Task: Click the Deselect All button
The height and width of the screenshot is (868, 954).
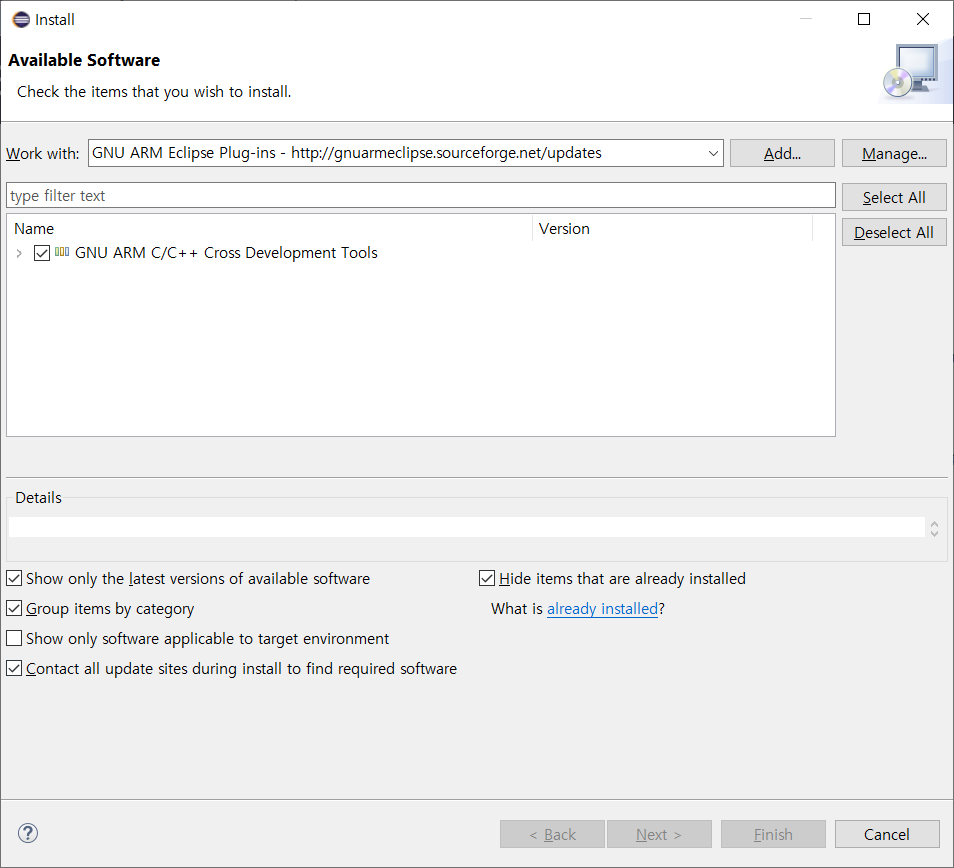Action: coord(894,232)
